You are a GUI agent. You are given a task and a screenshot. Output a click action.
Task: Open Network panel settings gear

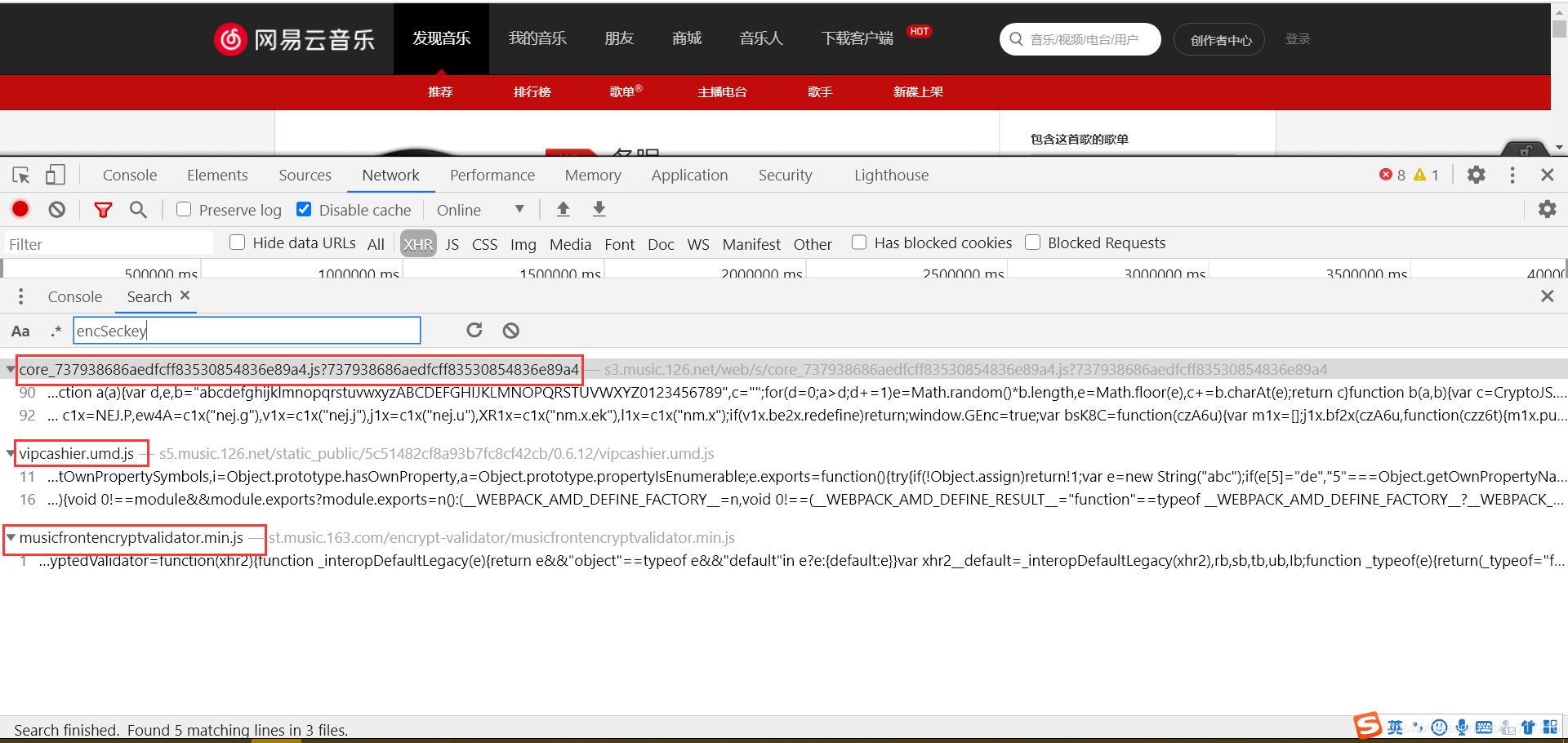(x=1547, y=209)
